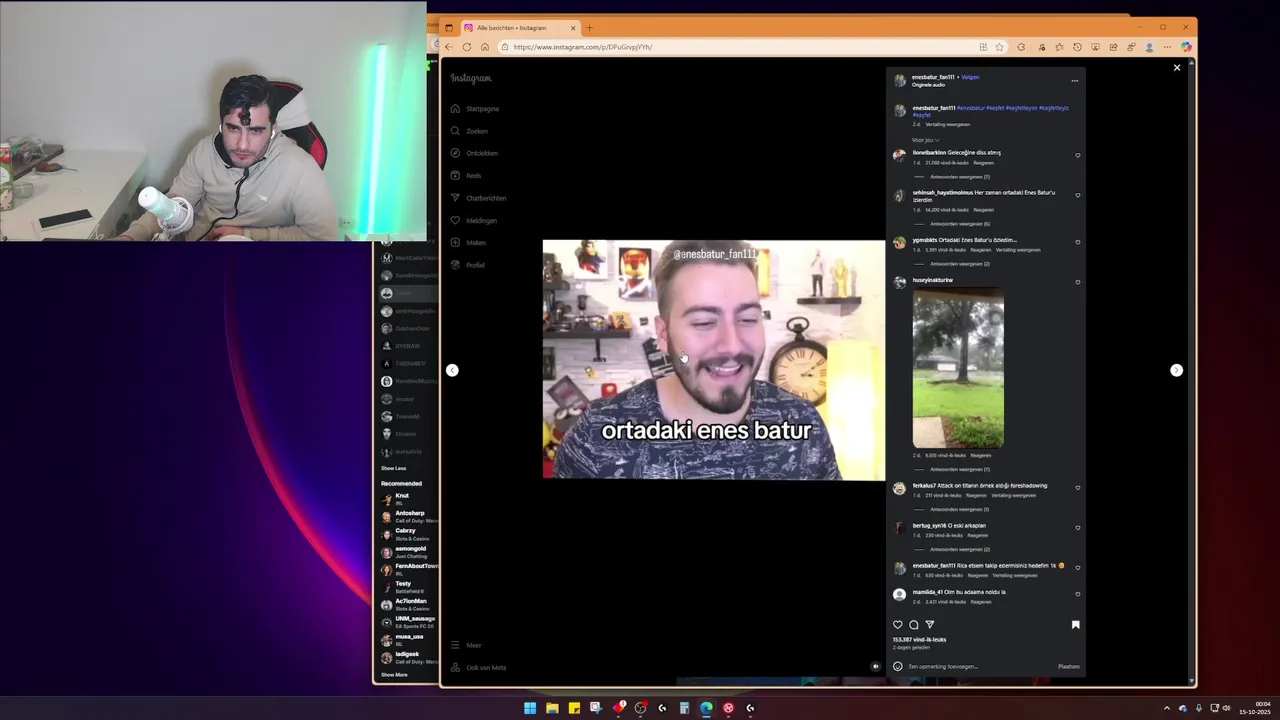This screenshot has height=720, width=1280.
Task: Close the Instagram browser tab
Action: [574, 28]
